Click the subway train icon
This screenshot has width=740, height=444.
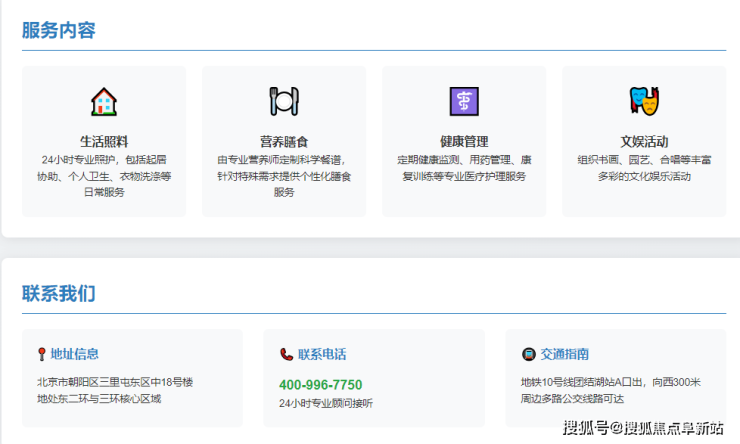528,354
